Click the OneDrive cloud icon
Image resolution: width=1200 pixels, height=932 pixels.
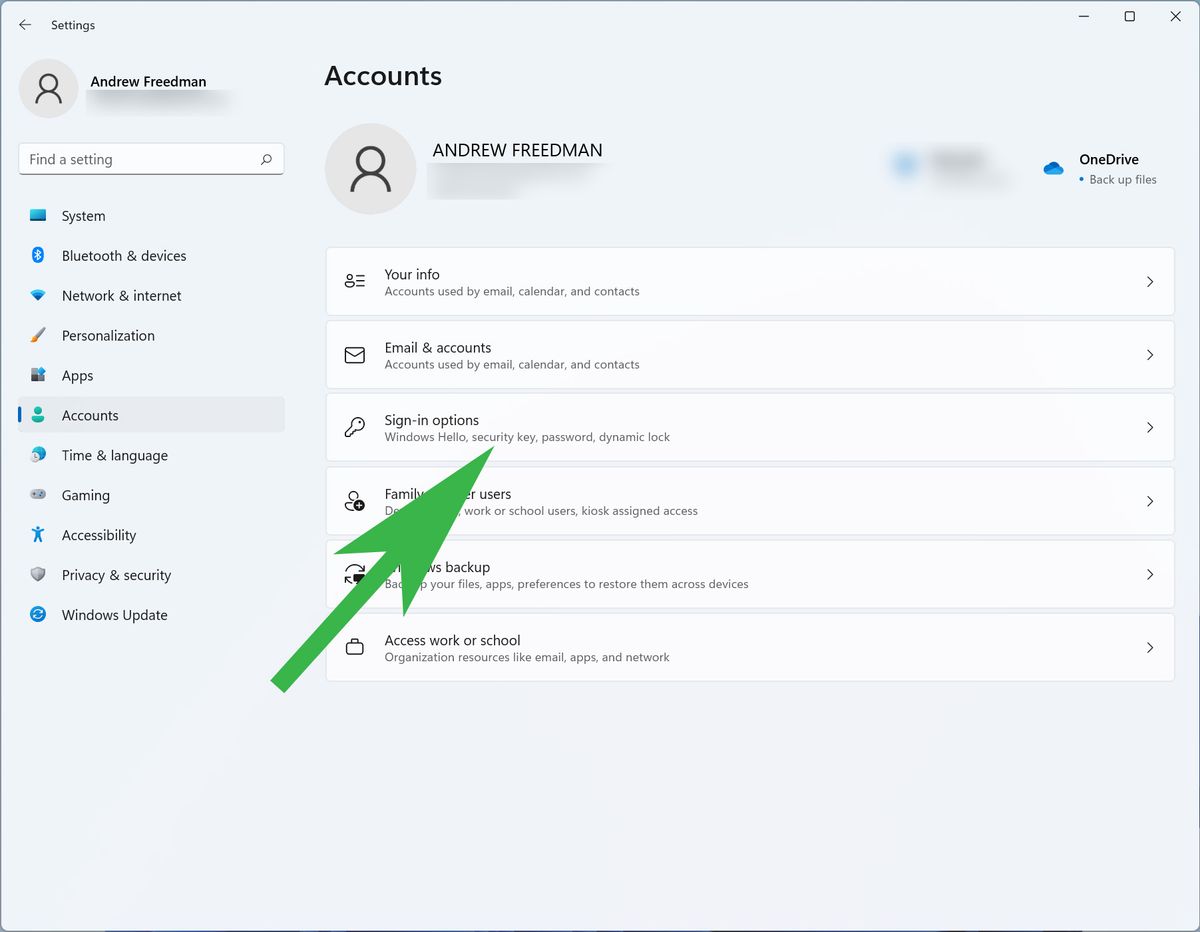pyautogui.click(x=1053, y=169)
